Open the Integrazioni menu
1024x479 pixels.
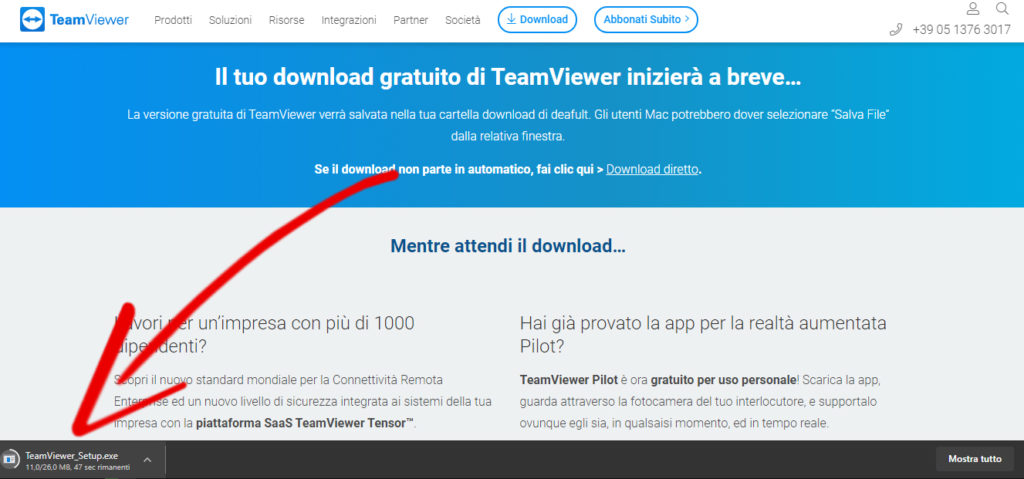click(348, 20)
